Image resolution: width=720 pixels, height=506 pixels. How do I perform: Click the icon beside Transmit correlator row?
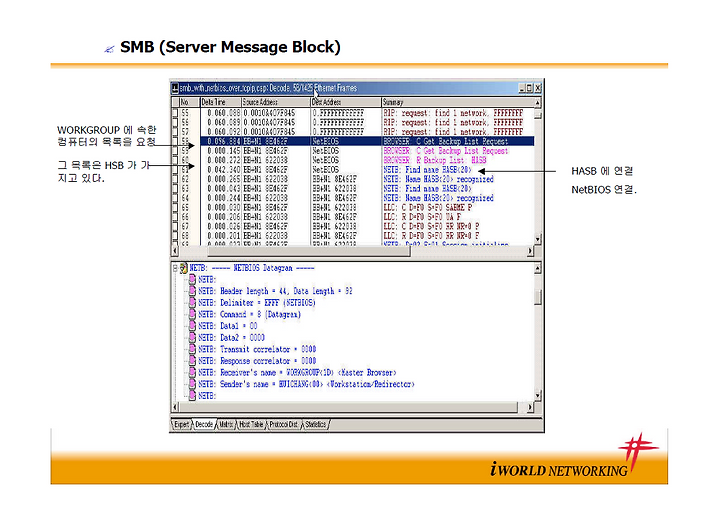192,349
